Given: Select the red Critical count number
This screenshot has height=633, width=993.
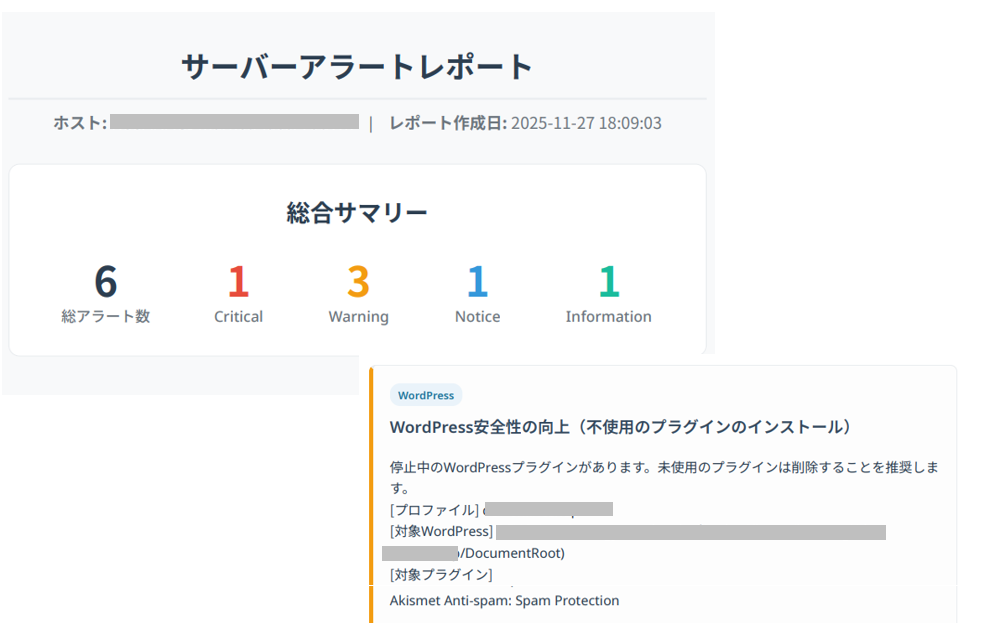Looking at the screenshot, I should (x=238, y=282).
